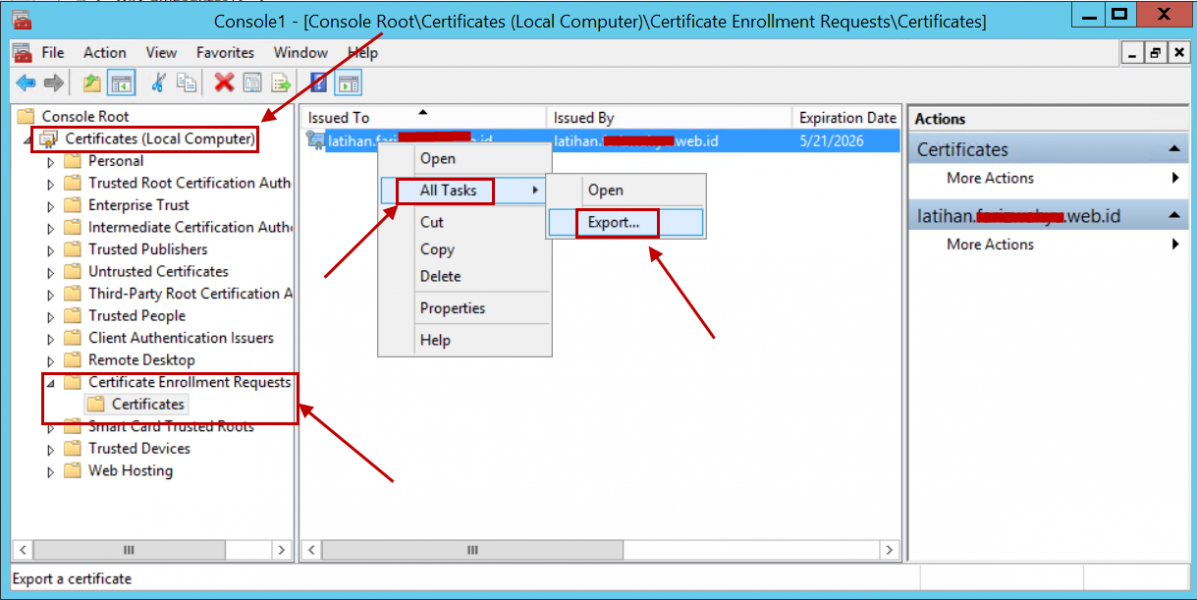The width and height of the screenshot is (1197, 600).
Task: Collapse the Certificates section in Actions pane
Action: (1174, 150)
